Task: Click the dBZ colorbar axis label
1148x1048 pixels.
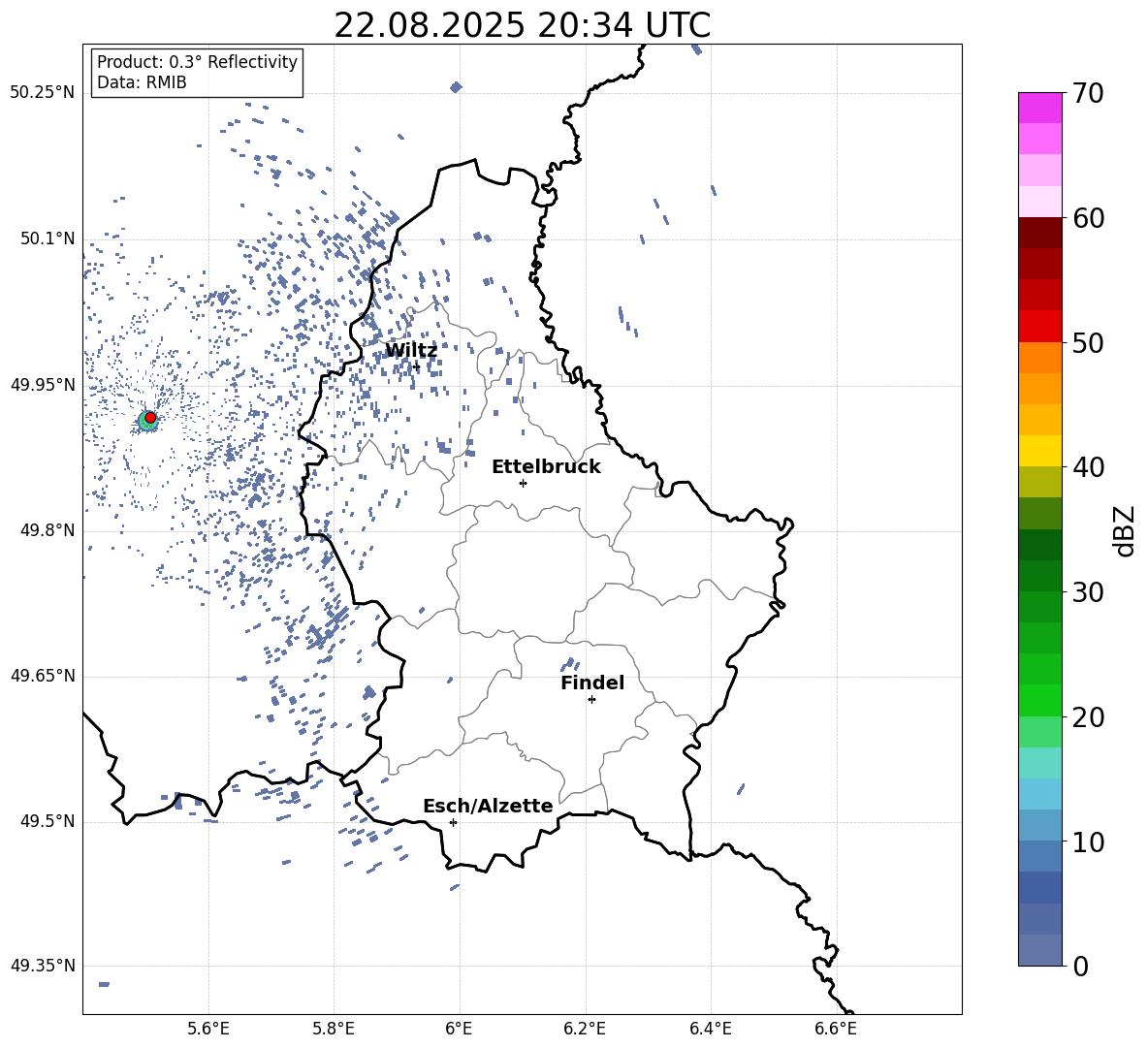Action: [x=1125, y=530]
